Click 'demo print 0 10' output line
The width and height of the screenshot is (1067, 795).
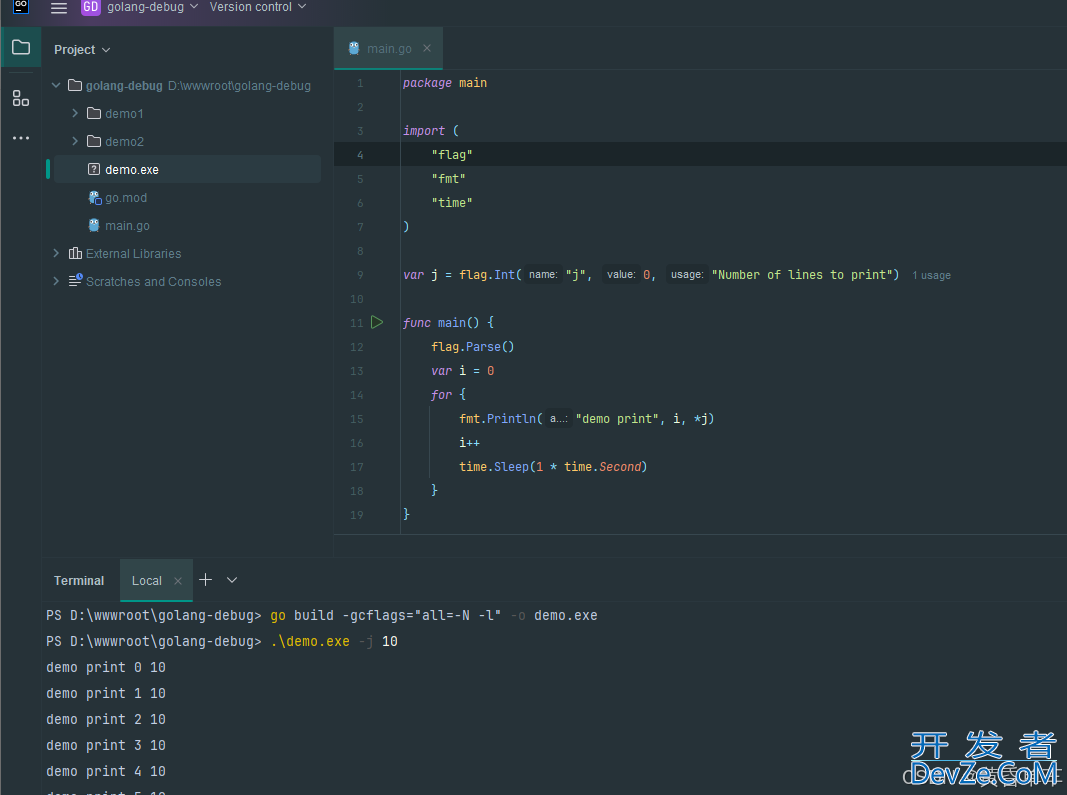(x=106, y=667)
